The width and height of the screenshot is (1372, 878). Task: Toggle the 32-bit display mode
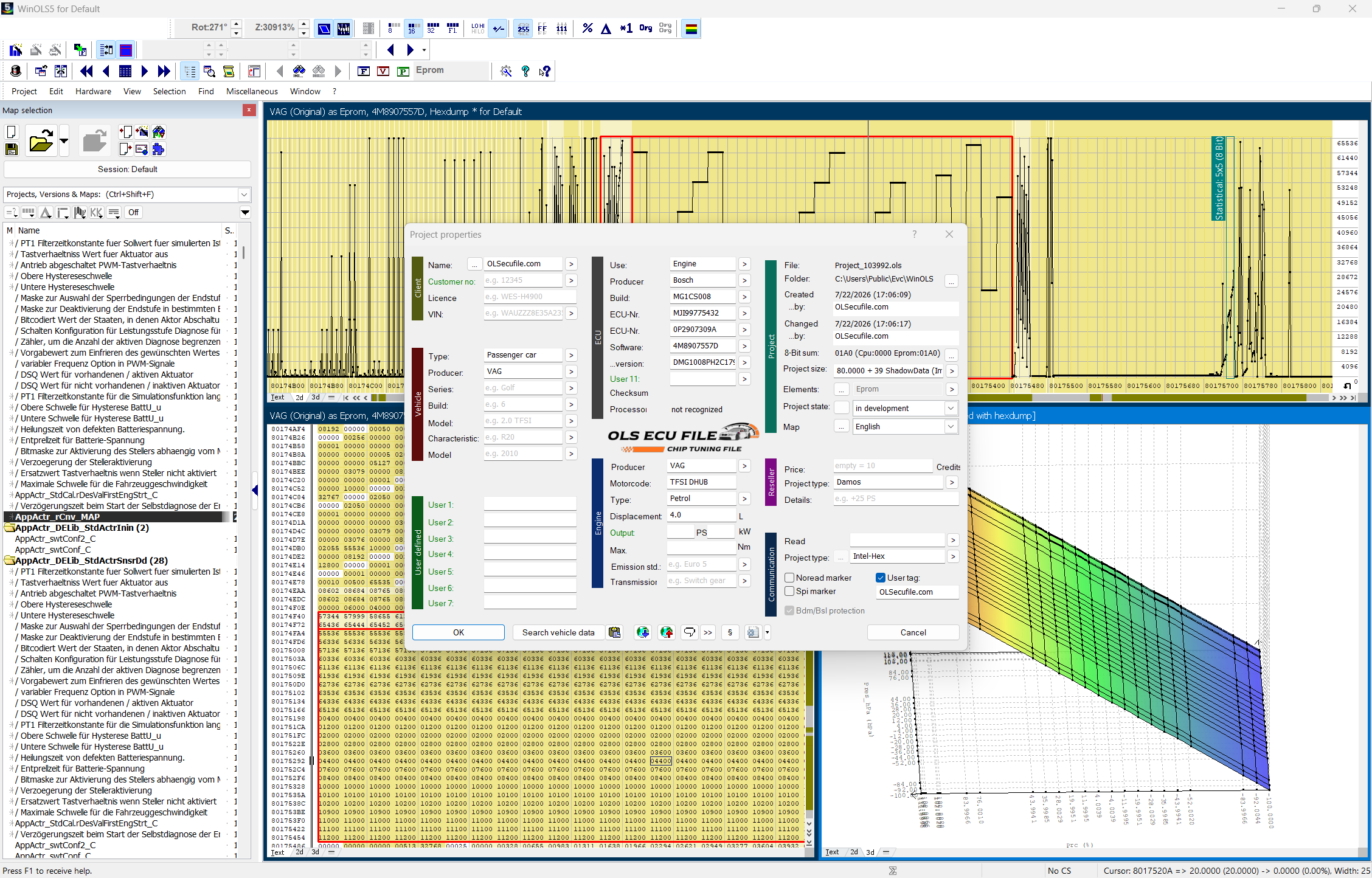pos(432,29)
